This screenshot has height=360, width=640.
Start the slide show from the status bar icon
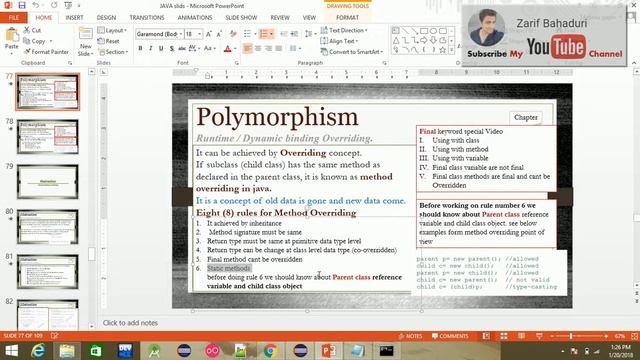[x=539, y=336]
